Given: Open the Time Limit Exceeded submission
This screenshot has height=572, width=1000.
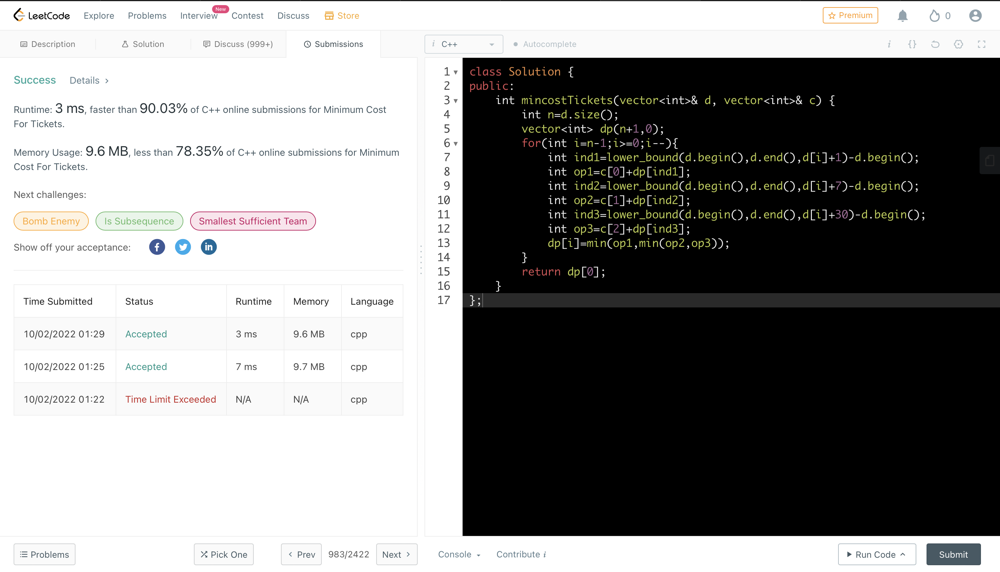Looking at the screenshot, I should [170, 399].
